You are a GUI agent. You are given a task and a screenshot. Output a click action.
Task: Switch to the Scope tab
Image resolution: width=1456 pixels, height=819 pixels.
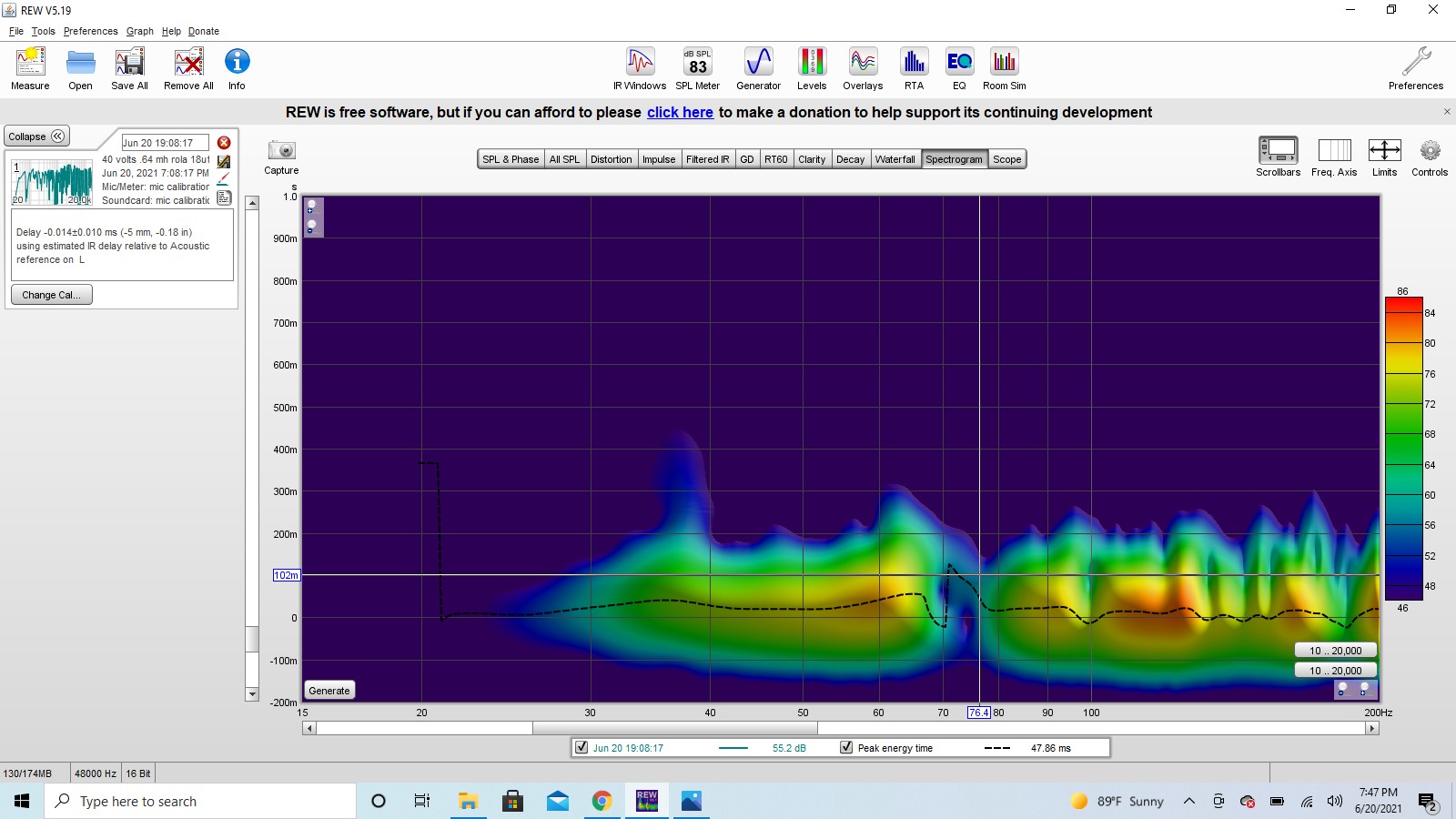(1007, 159)
